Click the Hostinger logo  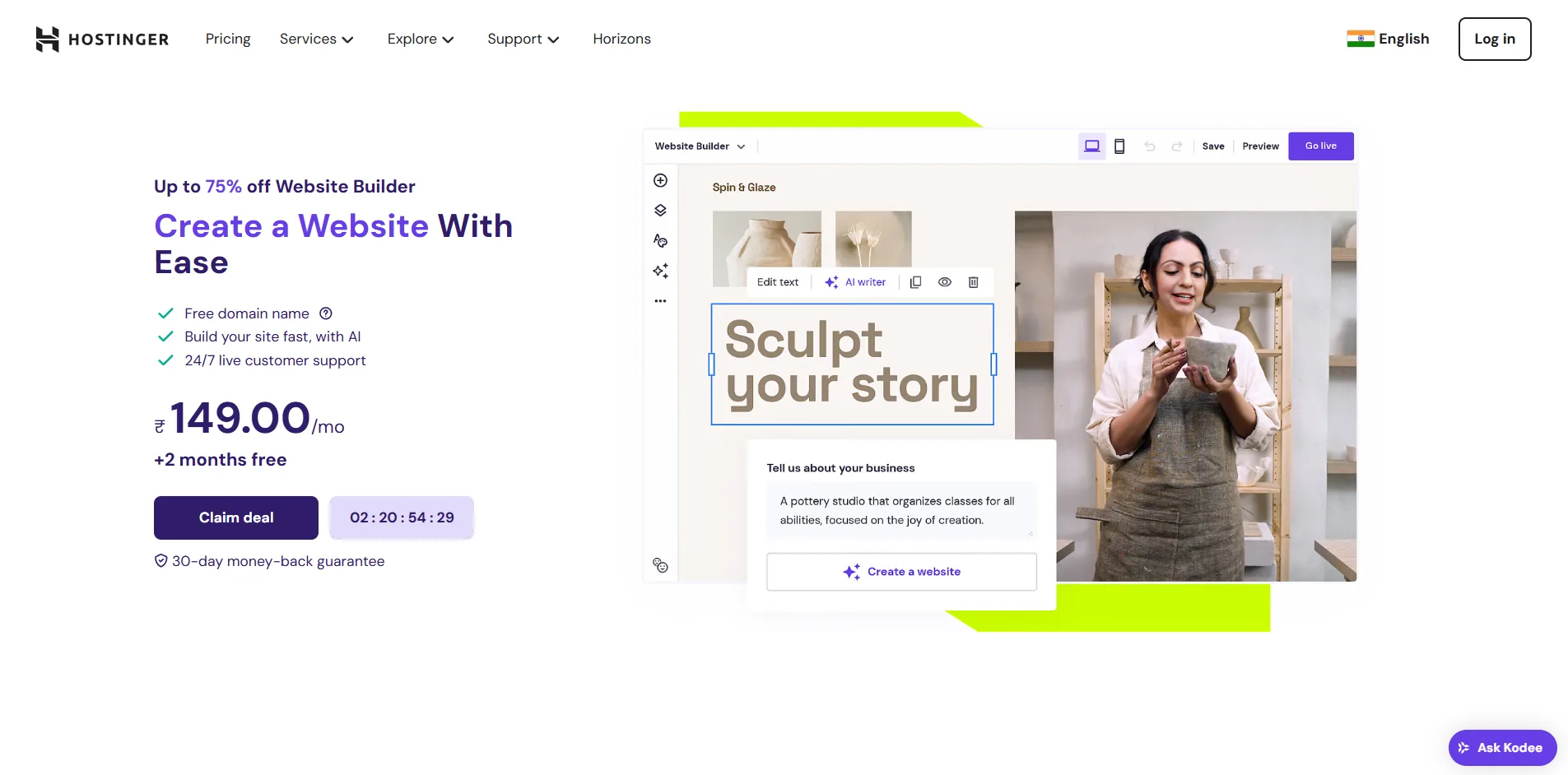pyautogui.click(x=102, y=39)
